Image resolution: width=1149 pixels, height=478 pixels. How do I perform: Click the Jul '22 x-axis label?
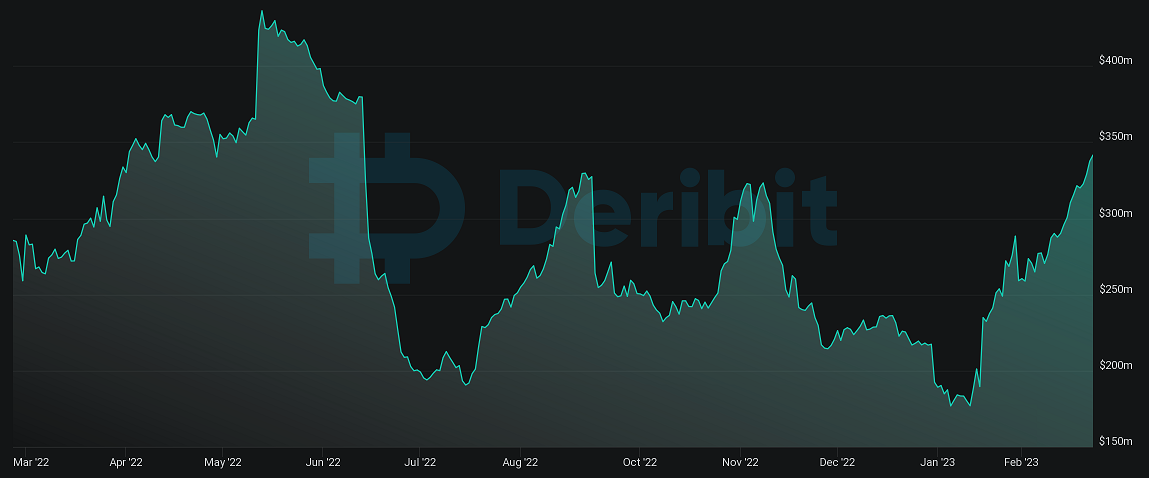tap(420, 463)
